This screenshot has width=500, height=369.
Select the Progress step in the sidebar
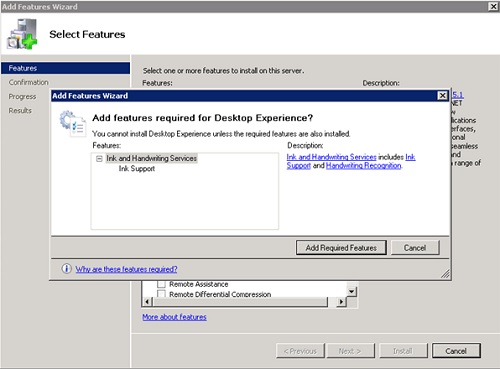point(22,96)
